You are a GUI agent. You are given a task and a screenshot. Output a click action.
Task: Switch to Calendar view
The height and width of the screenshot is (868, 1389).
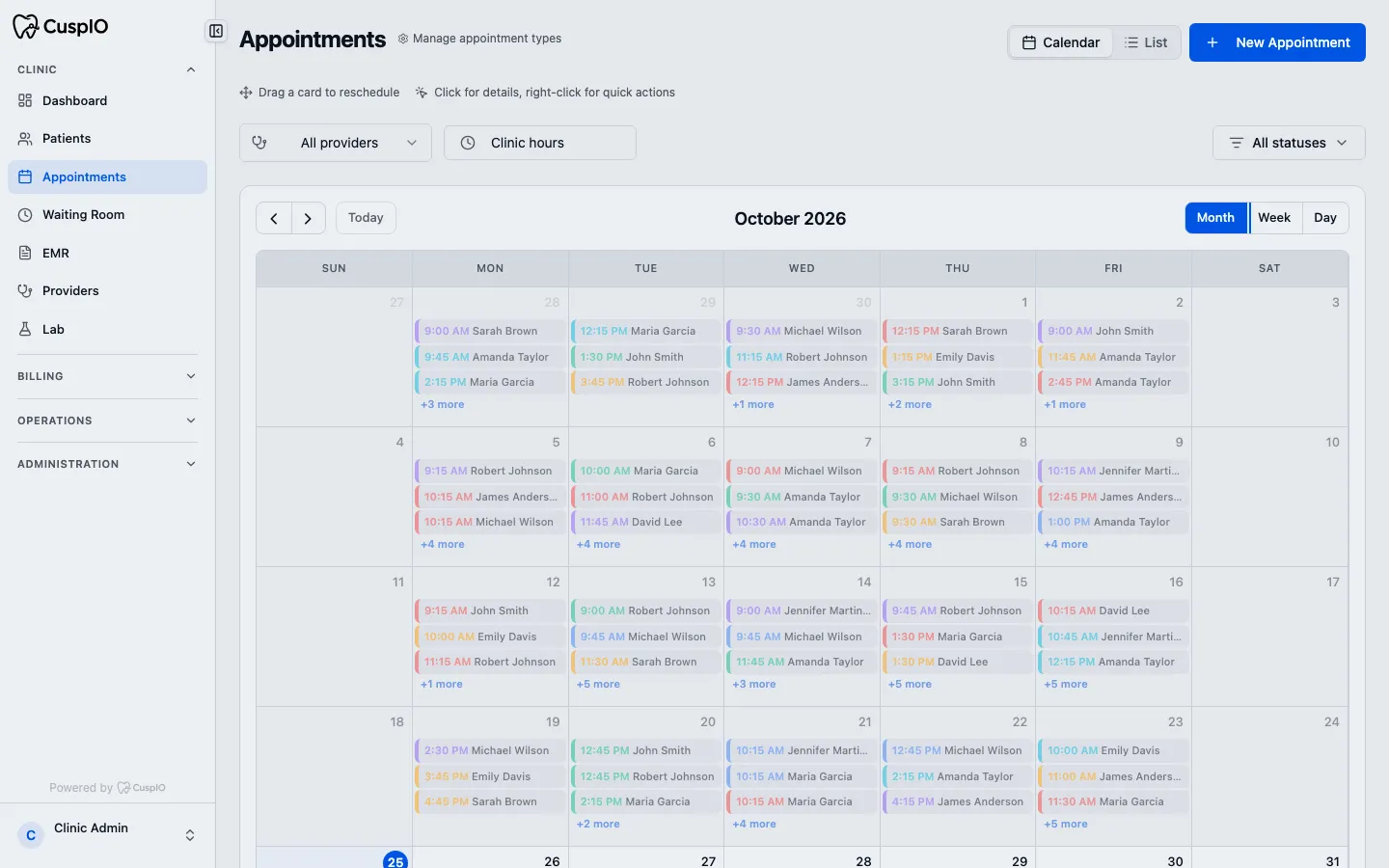1061,42
